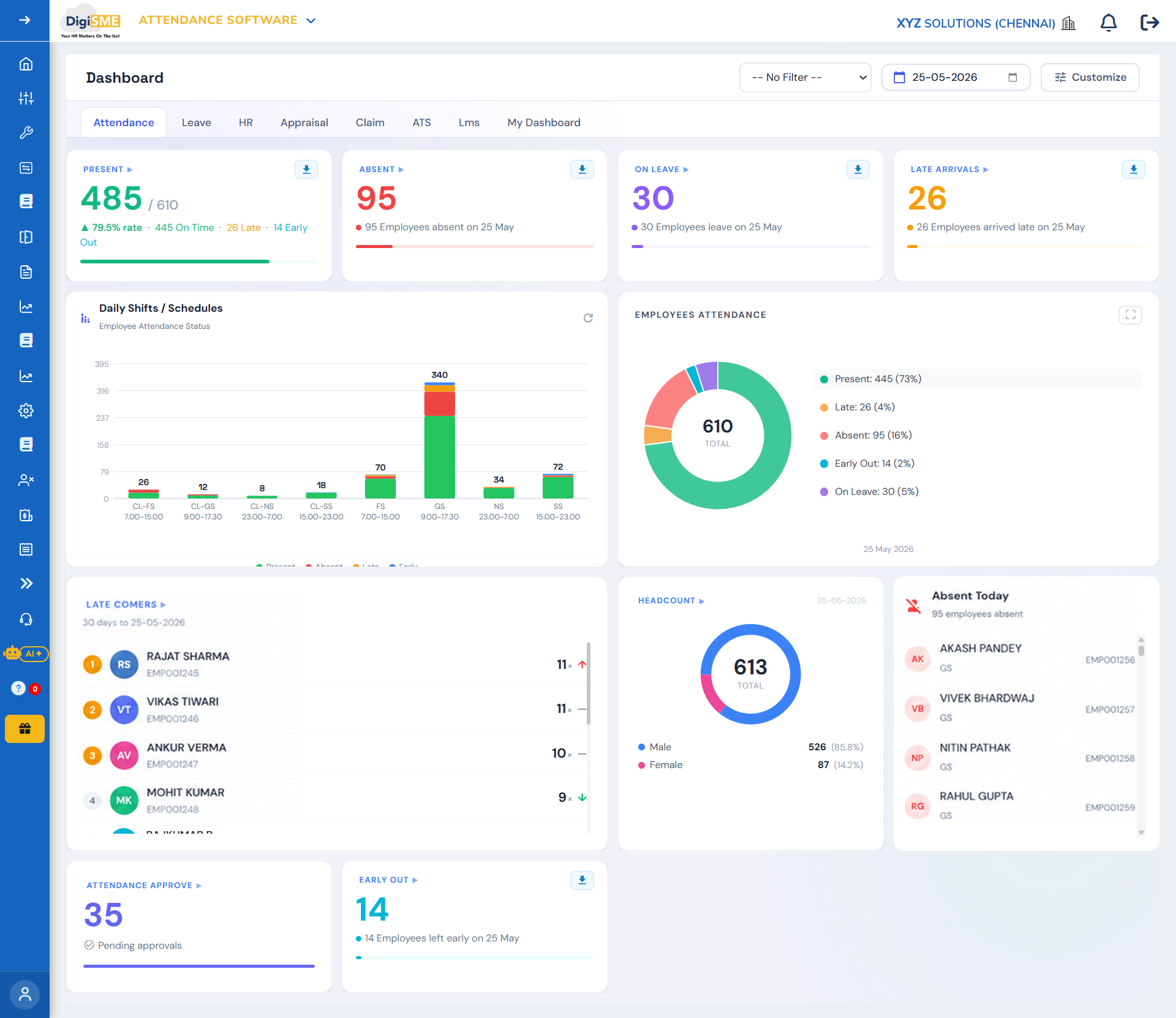Expand the sidebar with the arrow icon

[x=24, y=20]
